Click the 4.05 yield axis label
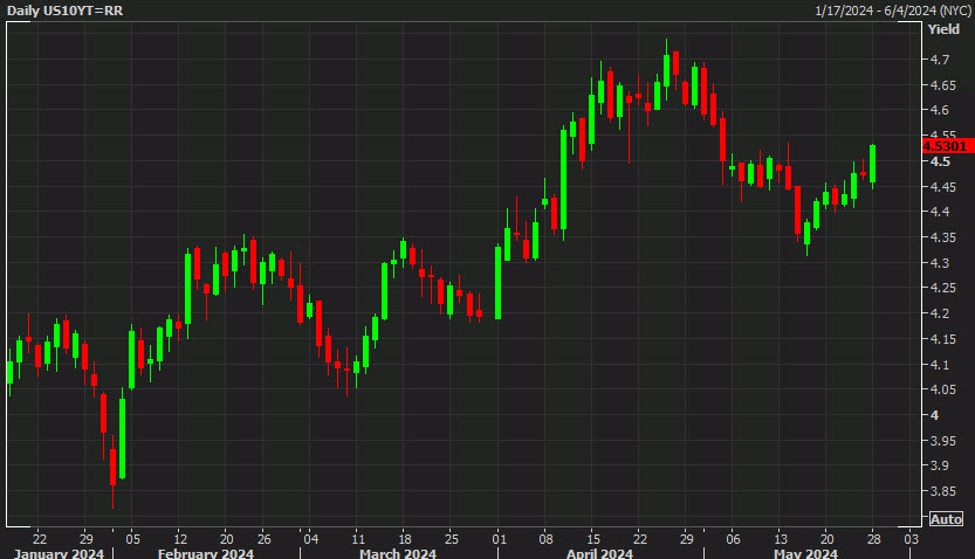This screenshot has height=559, width=975. [943, 389]
